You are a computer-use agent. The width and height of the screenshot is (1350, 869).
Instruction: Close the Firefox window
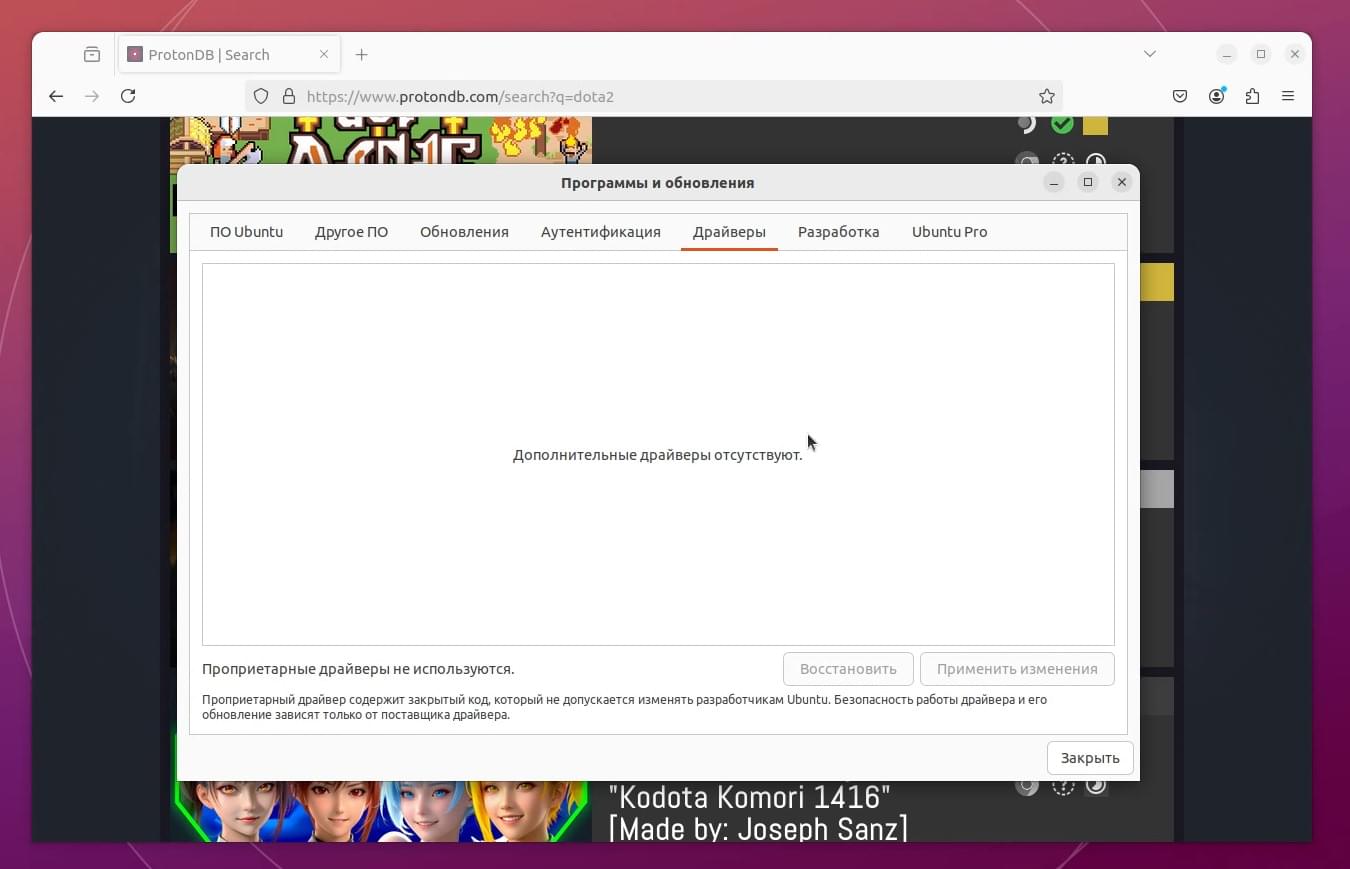click(x=1295, y=54)
